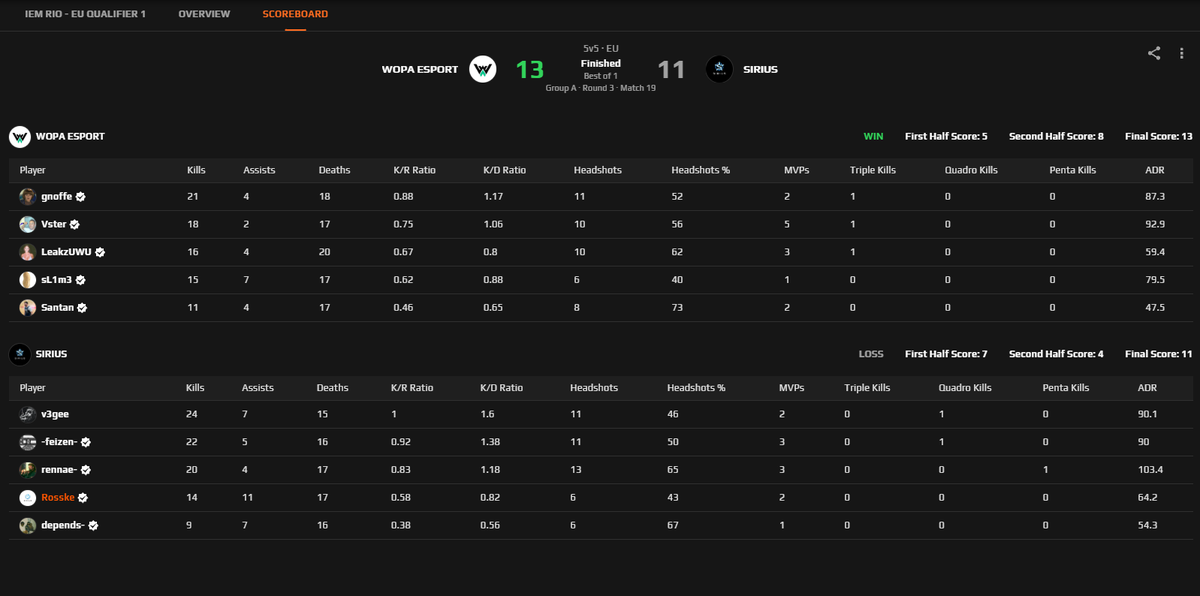Click the WOPA Esport team logo in header
This screenshot has width=1200, height=596.
point(483,69)
